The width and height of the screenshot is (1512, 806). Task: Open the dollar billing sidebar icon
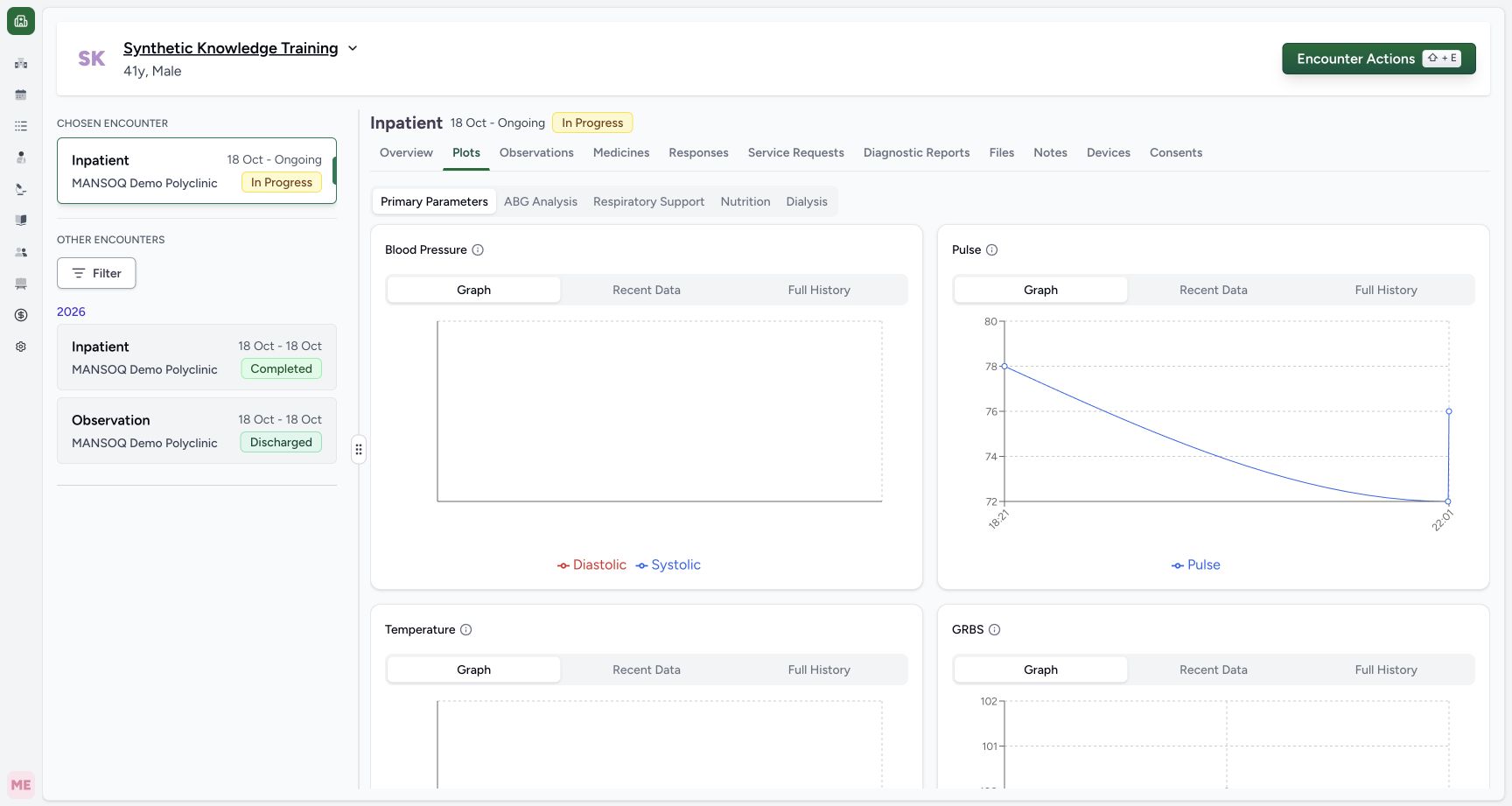tap(21, 315)
